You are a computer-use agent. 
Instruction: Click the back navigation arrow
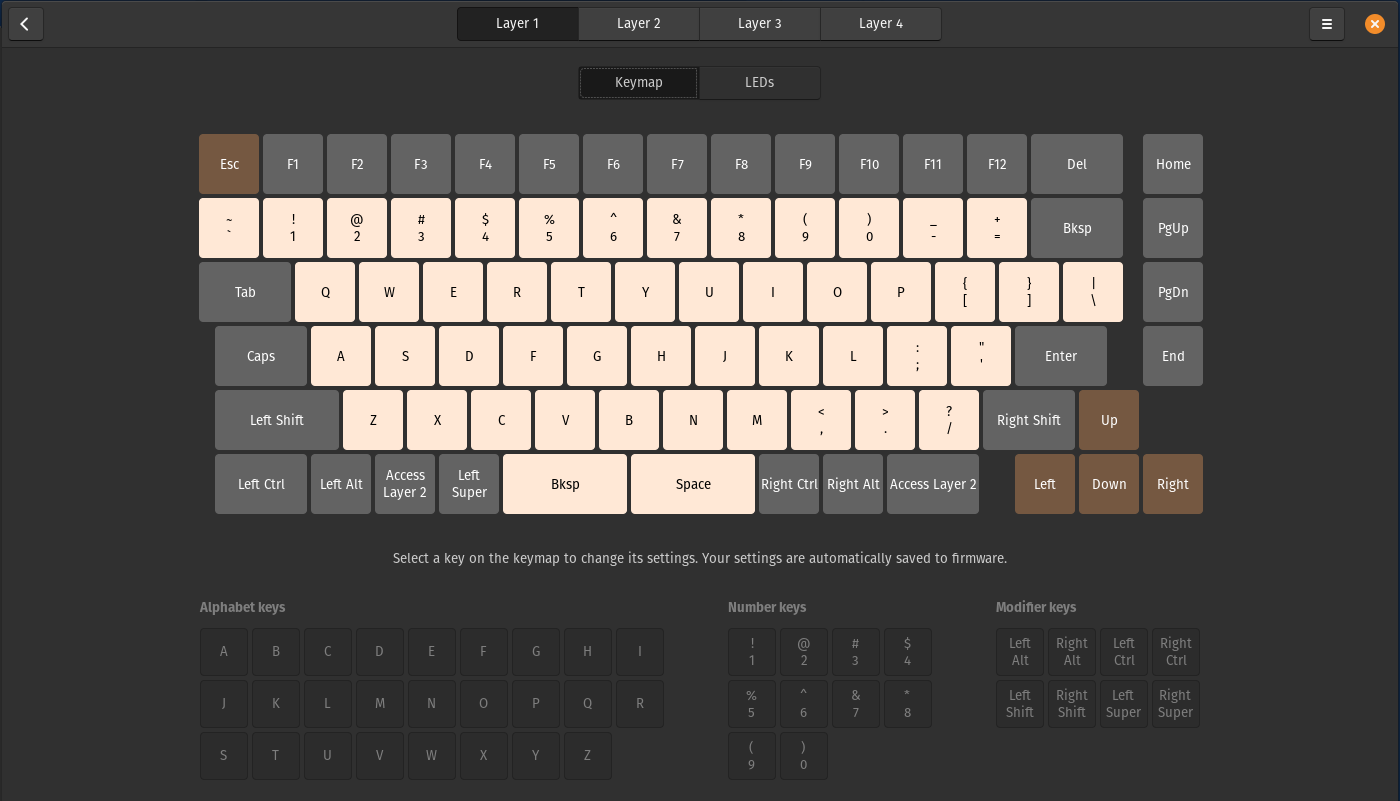tap(25, 23)
